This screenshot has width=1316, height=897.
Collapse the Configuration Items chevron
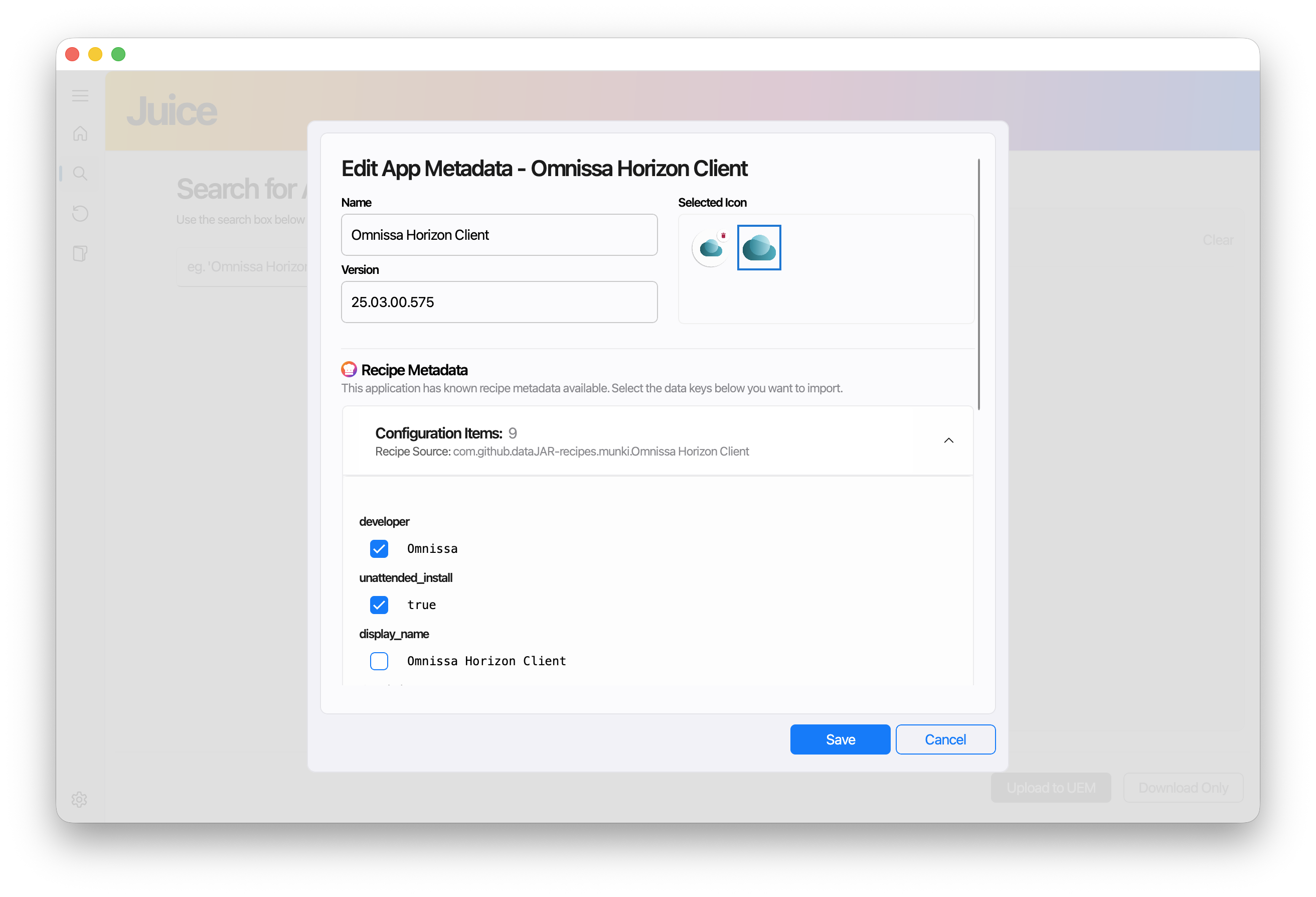948,440
